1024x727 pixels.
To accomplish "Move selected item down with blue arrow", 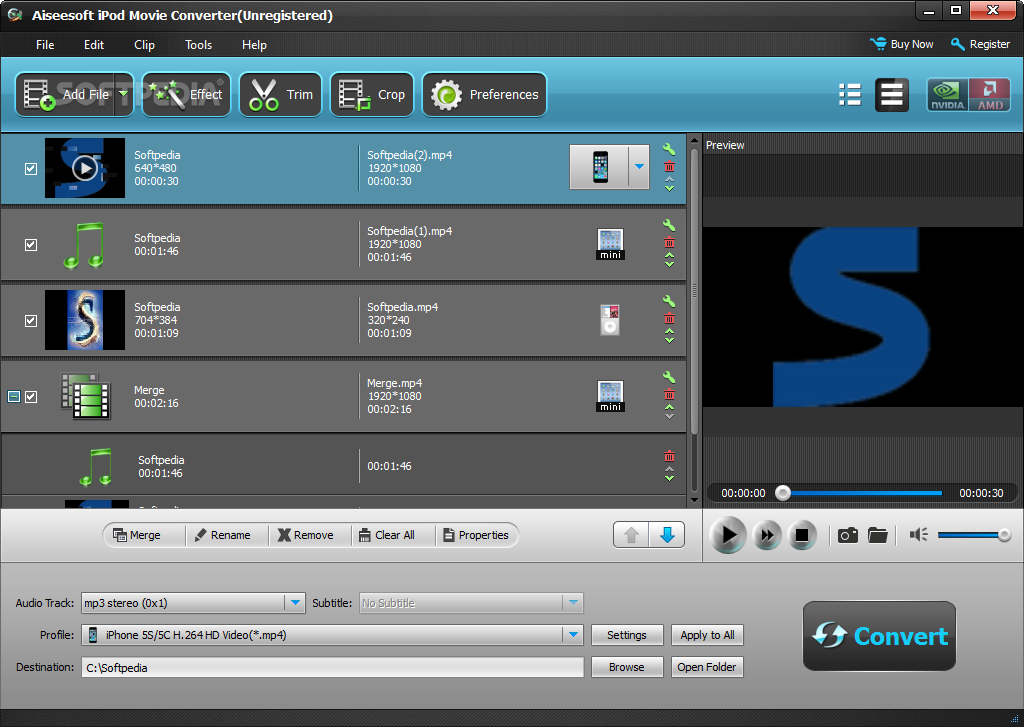I will point(667,535).
